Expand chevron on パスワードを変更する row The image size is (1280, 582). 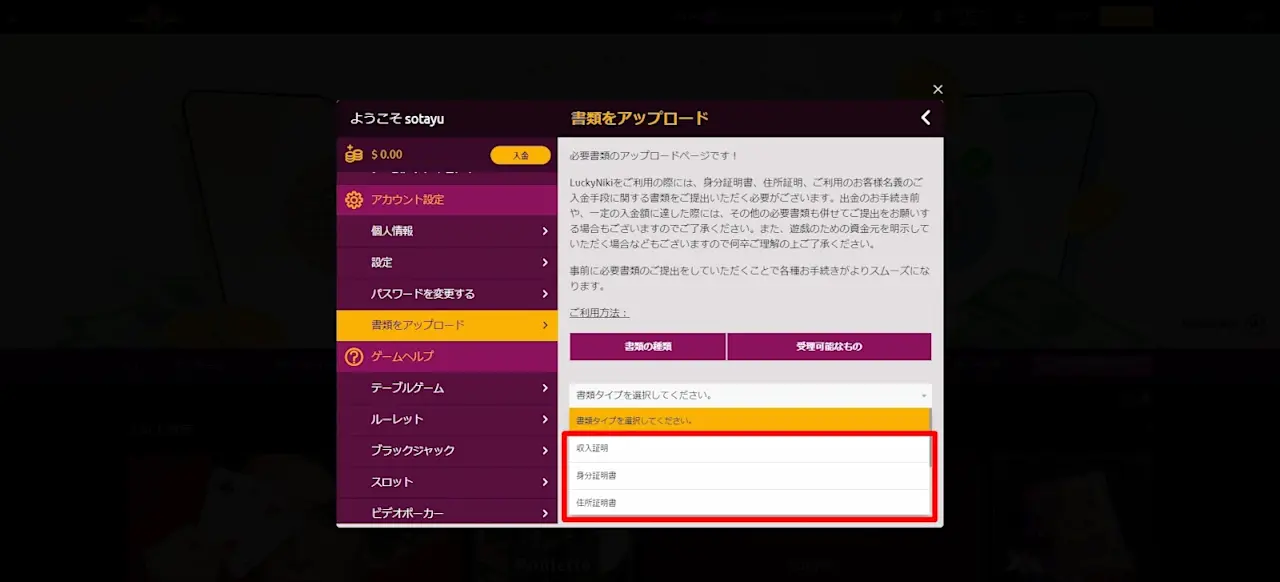pos(545,294)
